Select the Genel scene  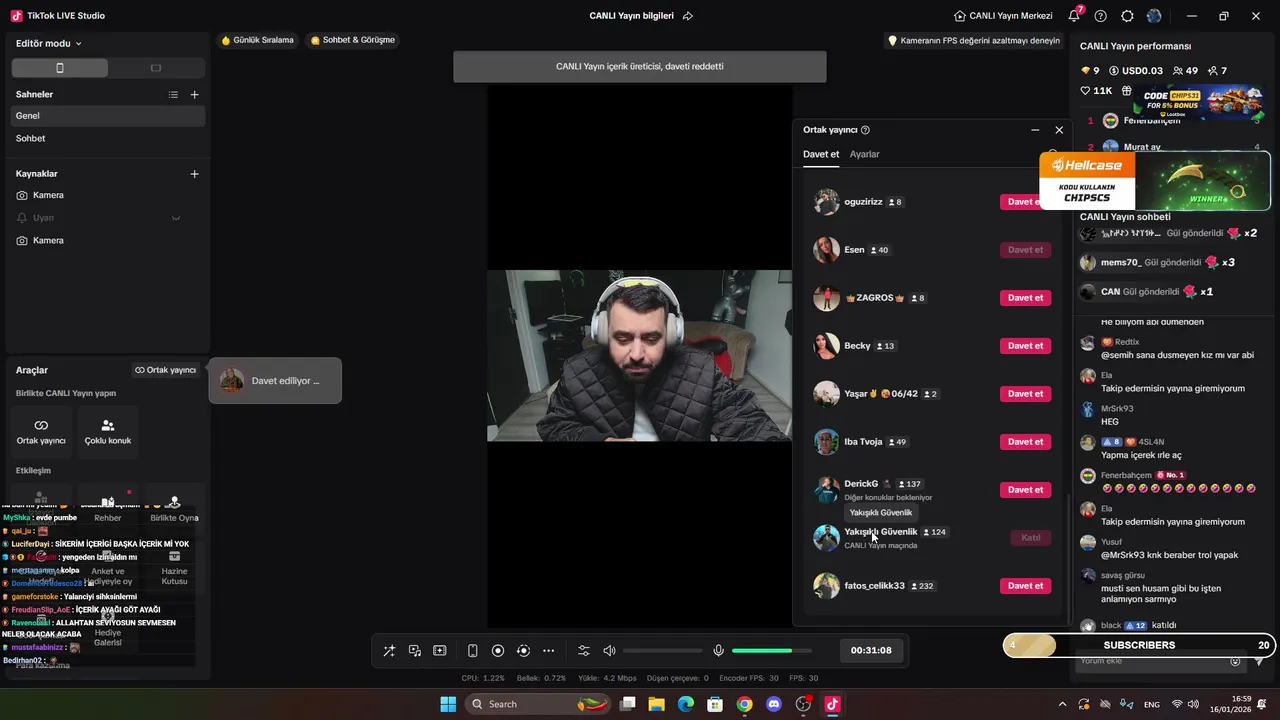108,116
